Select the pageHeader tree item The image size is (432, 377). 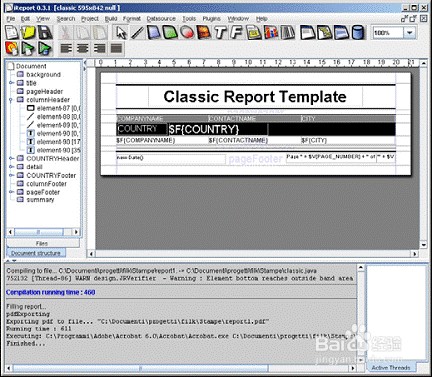click(x=44, y=91)
